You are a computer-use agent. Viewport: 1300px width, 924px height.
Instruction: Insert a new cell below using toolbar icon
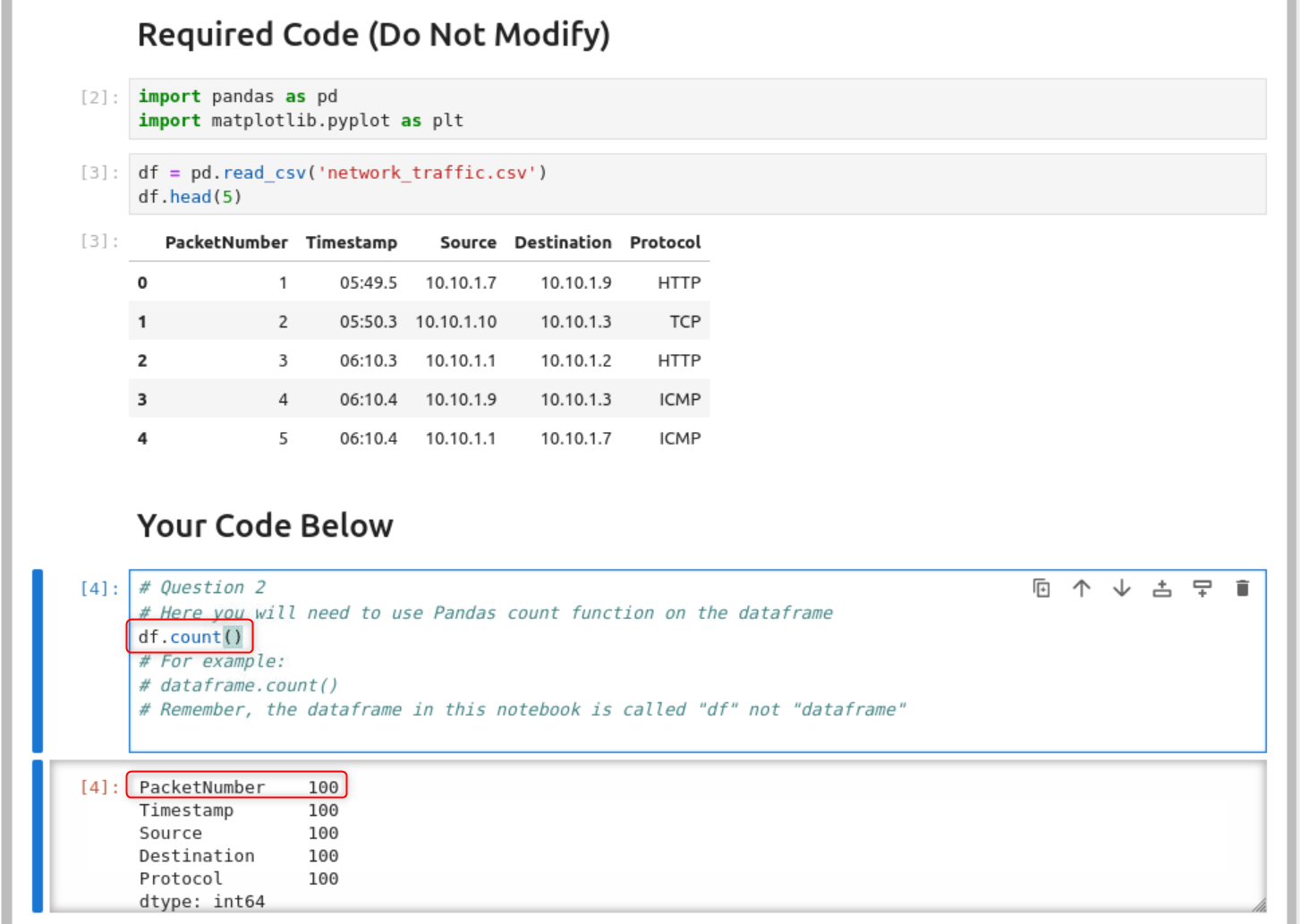click(x=1202, y=588)
